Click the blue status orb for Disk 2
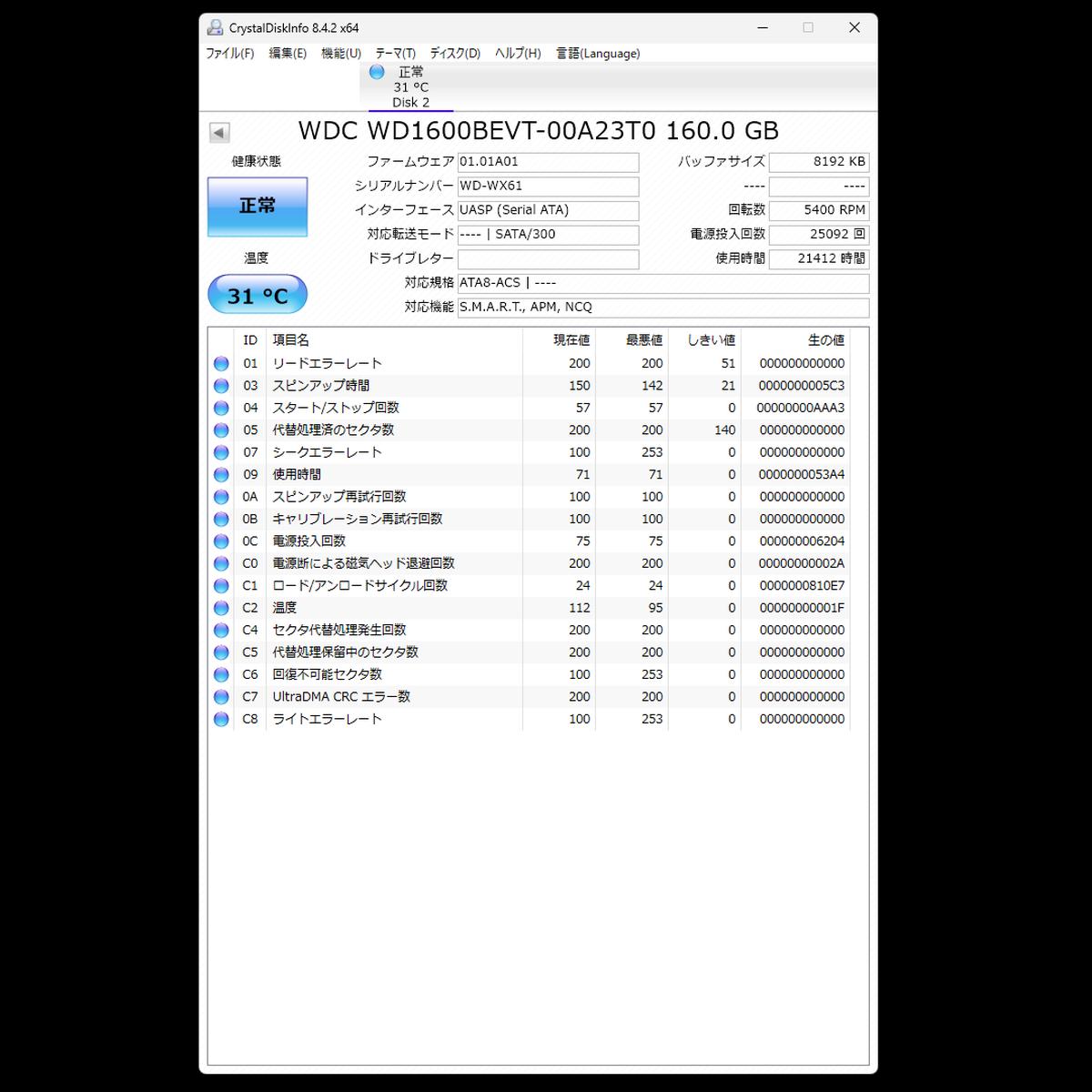This screenshot has height=1092, width=1092. tap(377, 72)
